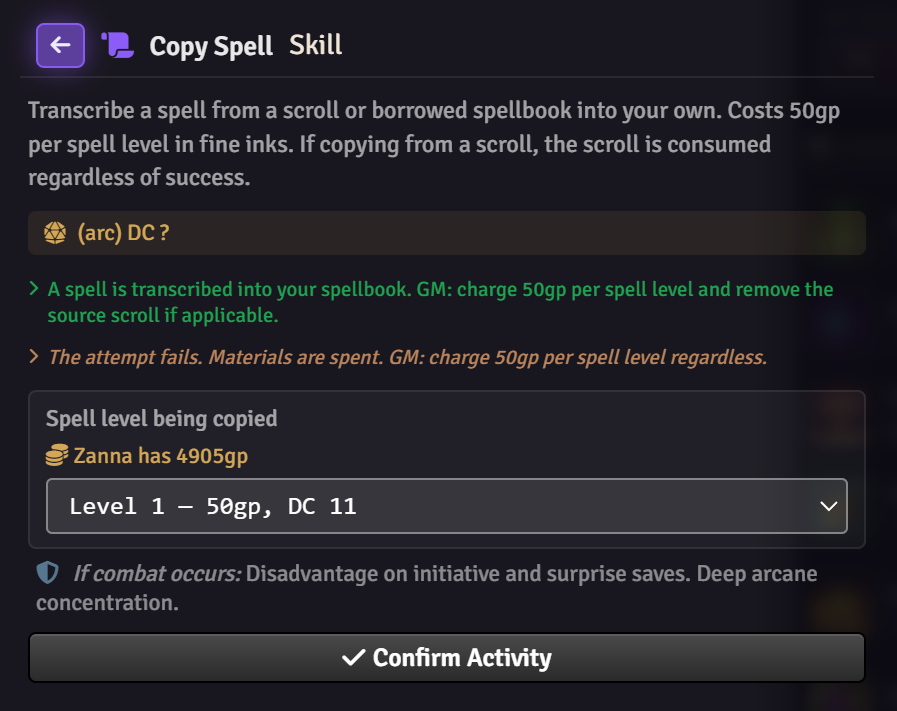Click the checkmark icon on Confirm Activity

(355, 657)
